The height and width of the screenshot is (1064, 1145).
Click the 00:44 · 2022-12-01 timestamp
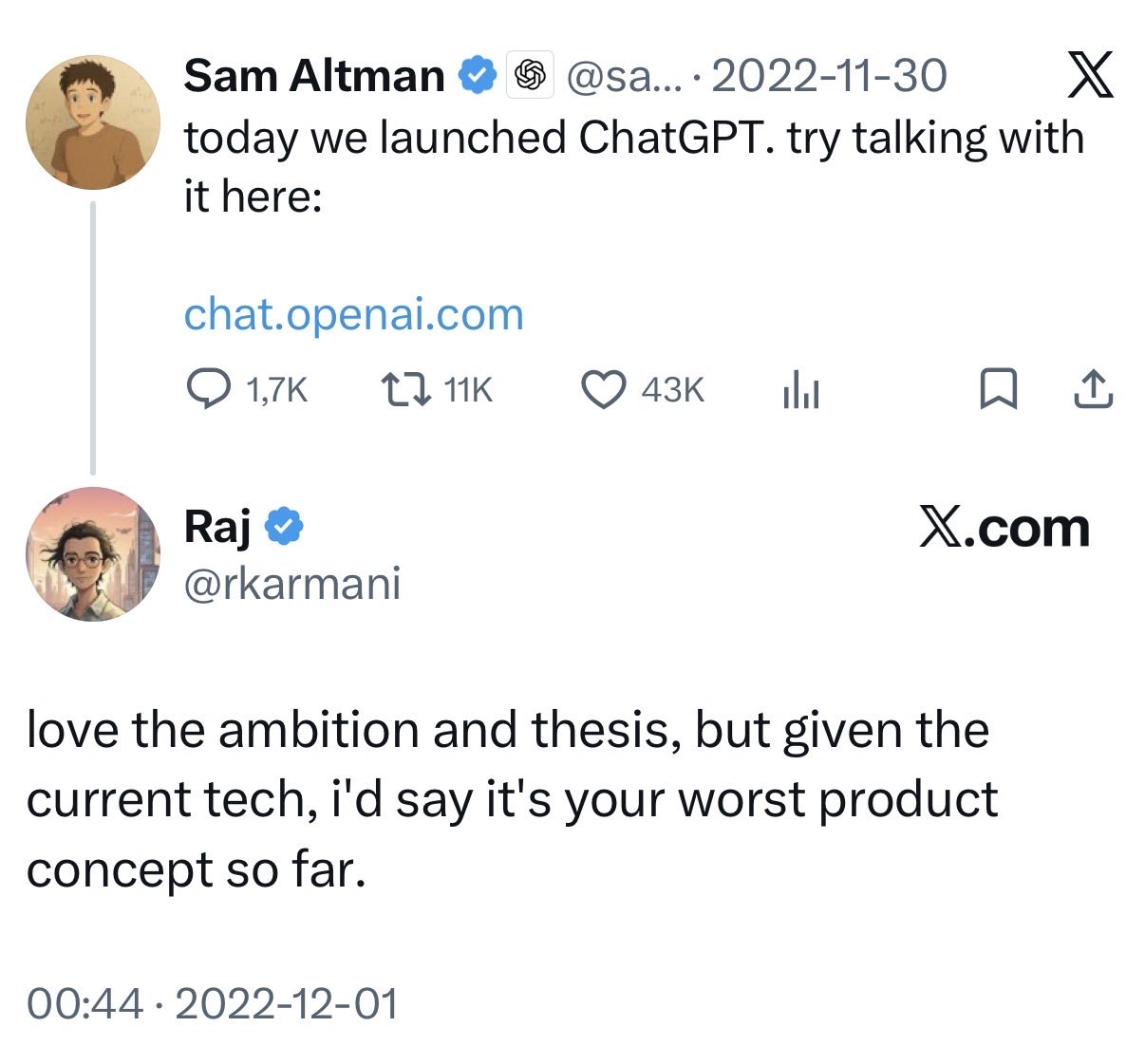pyautogui.click(x=212, y=1004)
